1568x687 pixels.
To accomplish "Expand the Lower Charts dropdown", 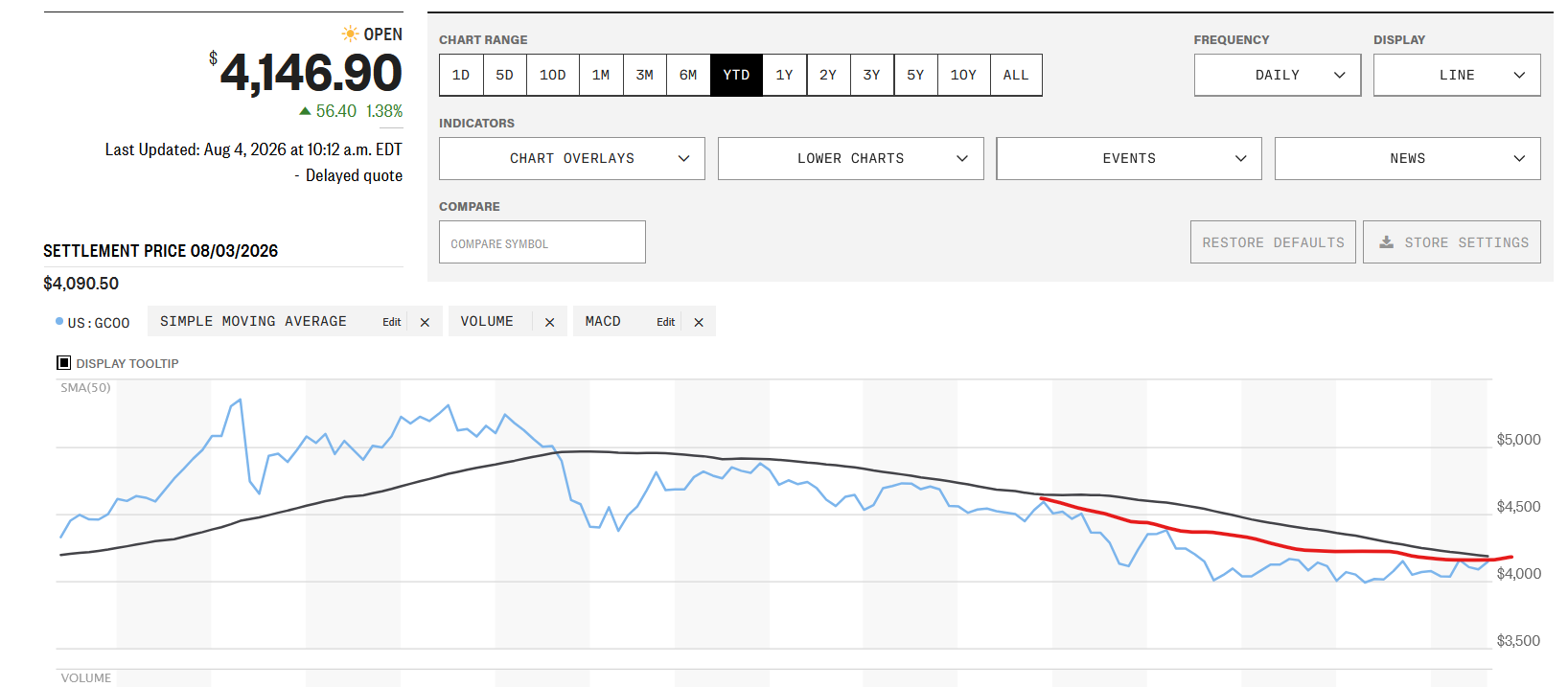I will (x=851, y=158).
